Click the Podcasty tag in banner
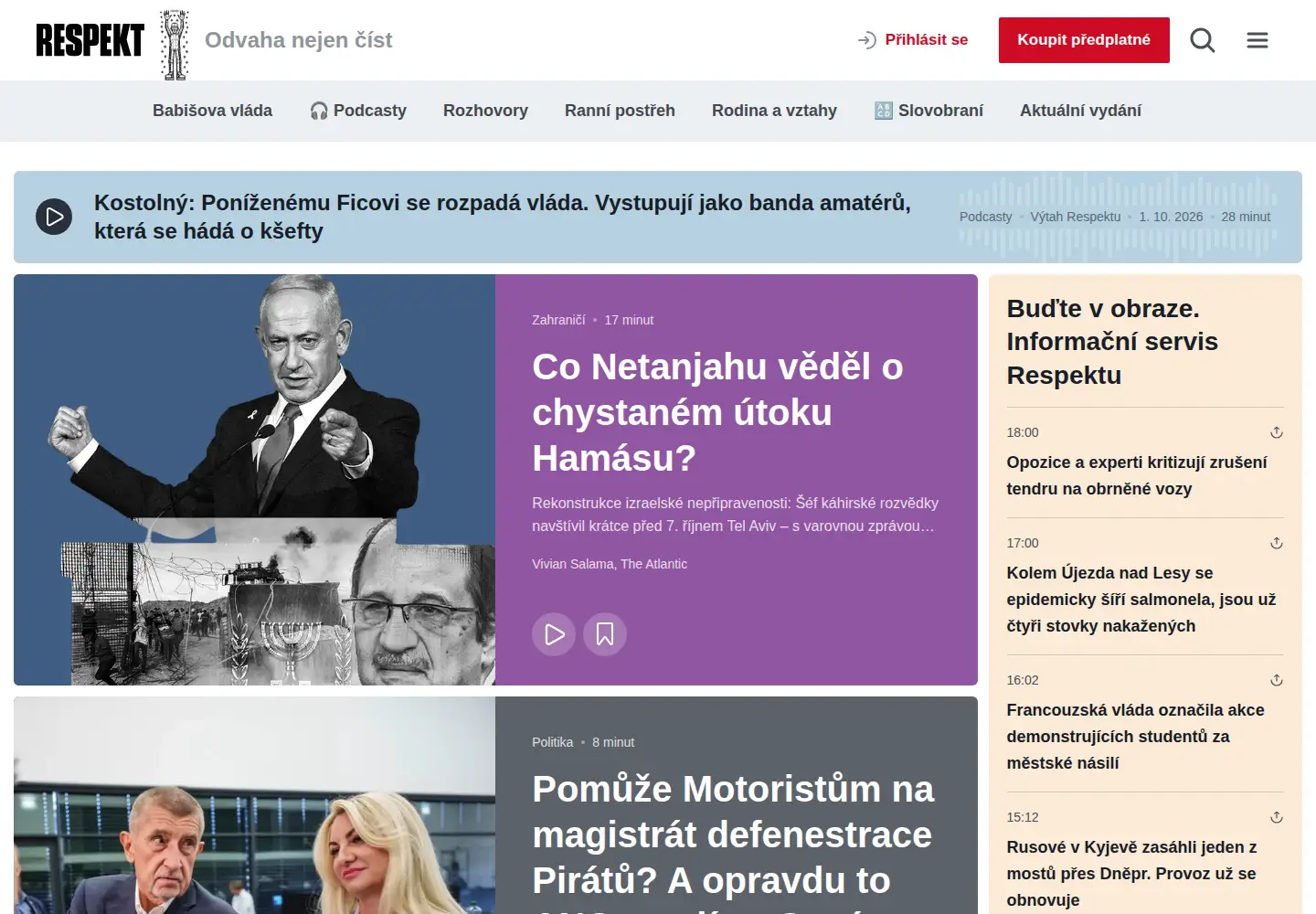The image size is (1316, 914). coord(985,217)
